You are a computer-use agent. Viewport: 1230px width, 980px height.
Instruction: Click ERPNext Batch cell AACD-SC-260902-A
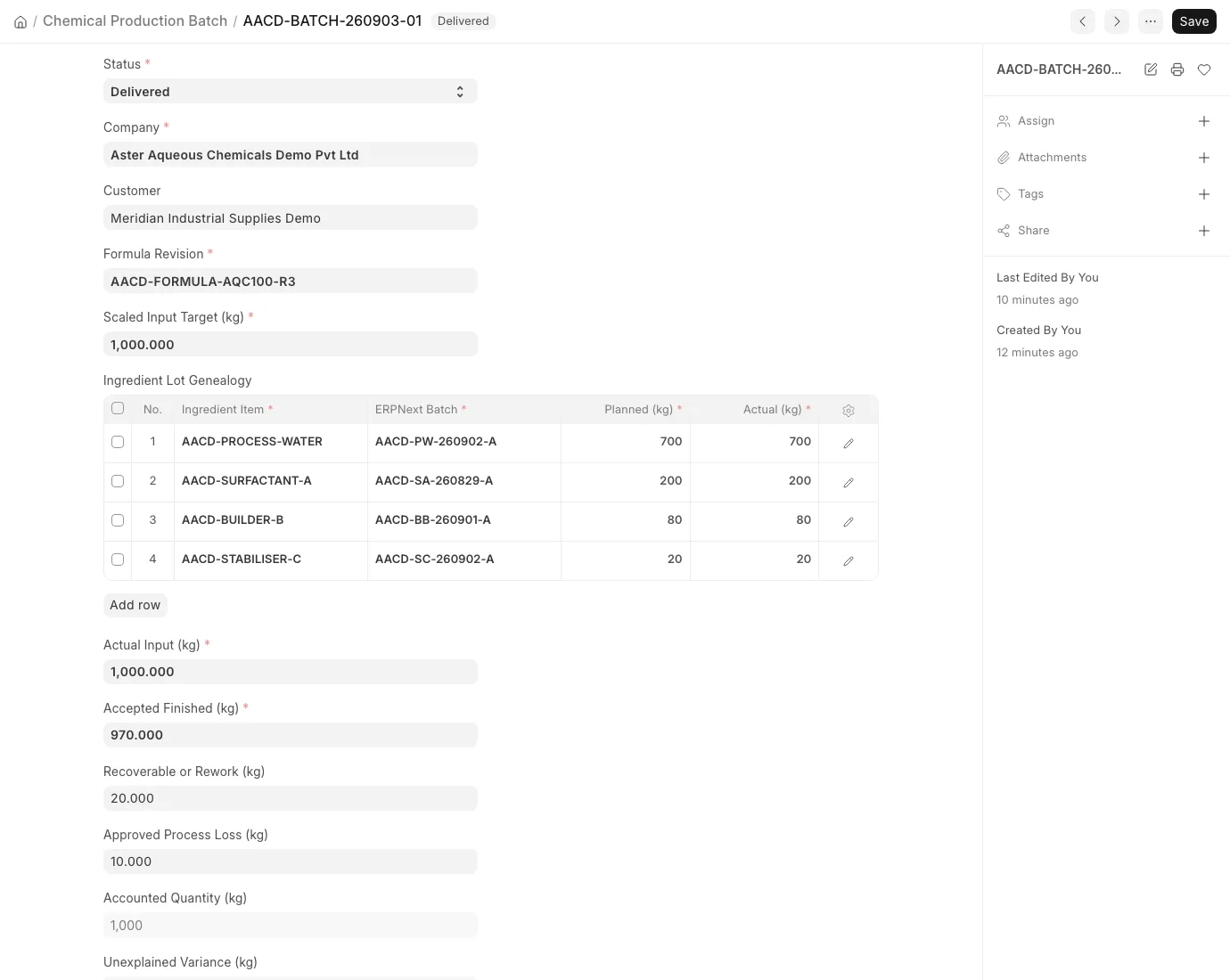[464, 559]
